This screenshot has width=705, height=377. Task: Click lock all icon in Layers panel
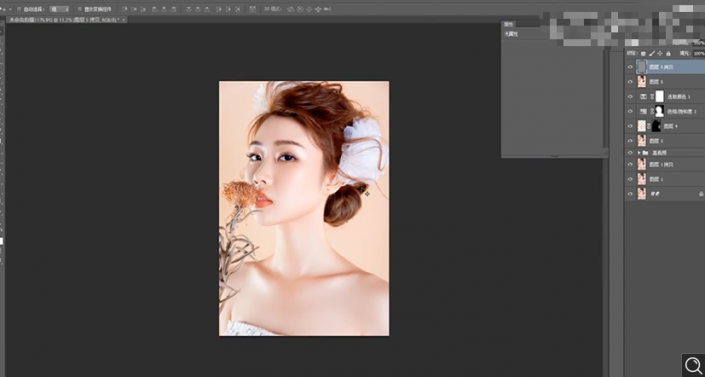[x=668, y=54]
